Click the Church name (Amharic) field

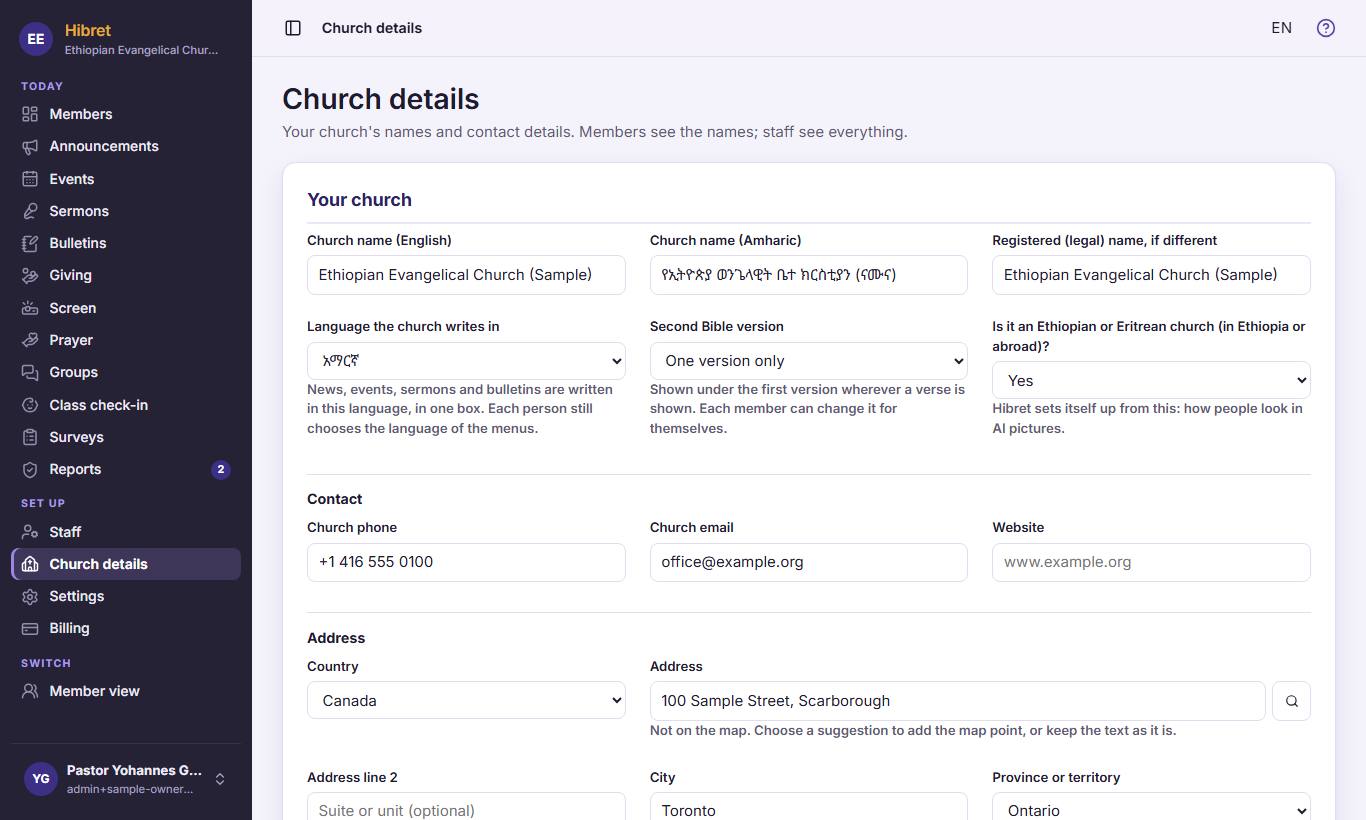click(809, 275)
